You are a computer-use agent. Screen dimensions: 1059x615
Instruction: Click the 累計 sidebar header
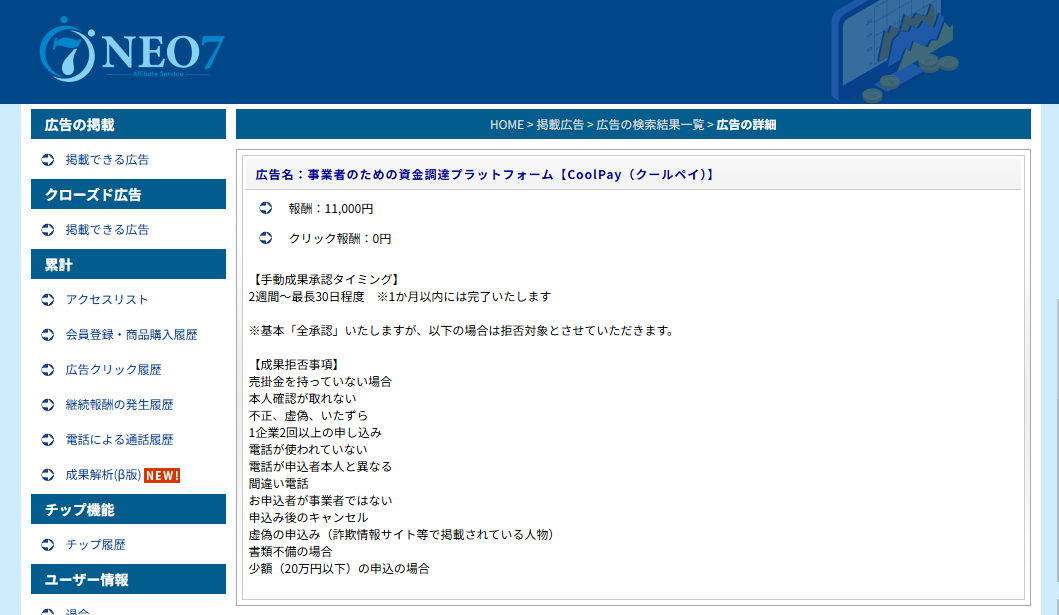(x=128, y=265)
